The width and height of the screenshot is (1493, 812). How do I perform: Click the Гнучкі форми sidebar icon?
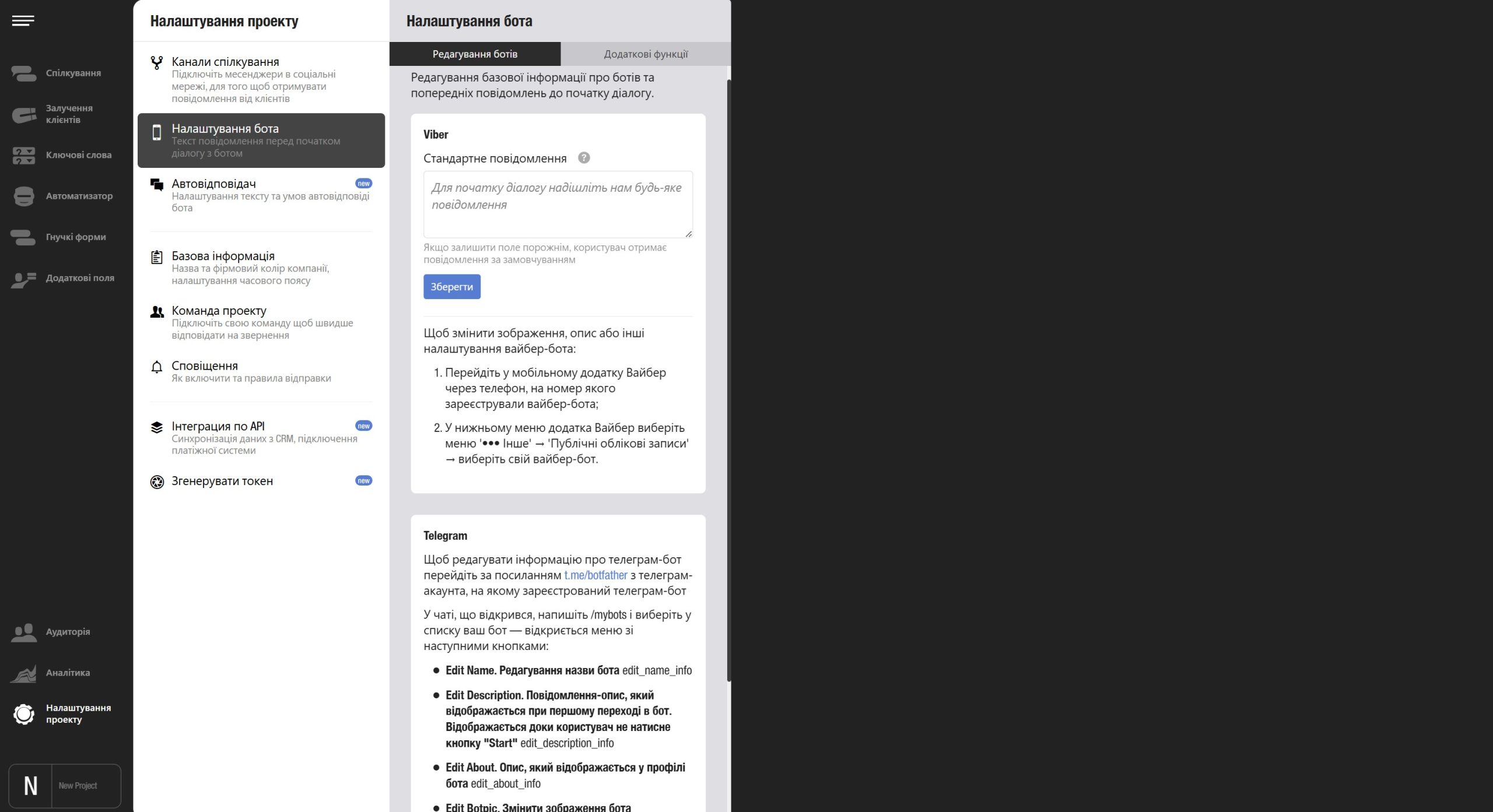point(24,237)
